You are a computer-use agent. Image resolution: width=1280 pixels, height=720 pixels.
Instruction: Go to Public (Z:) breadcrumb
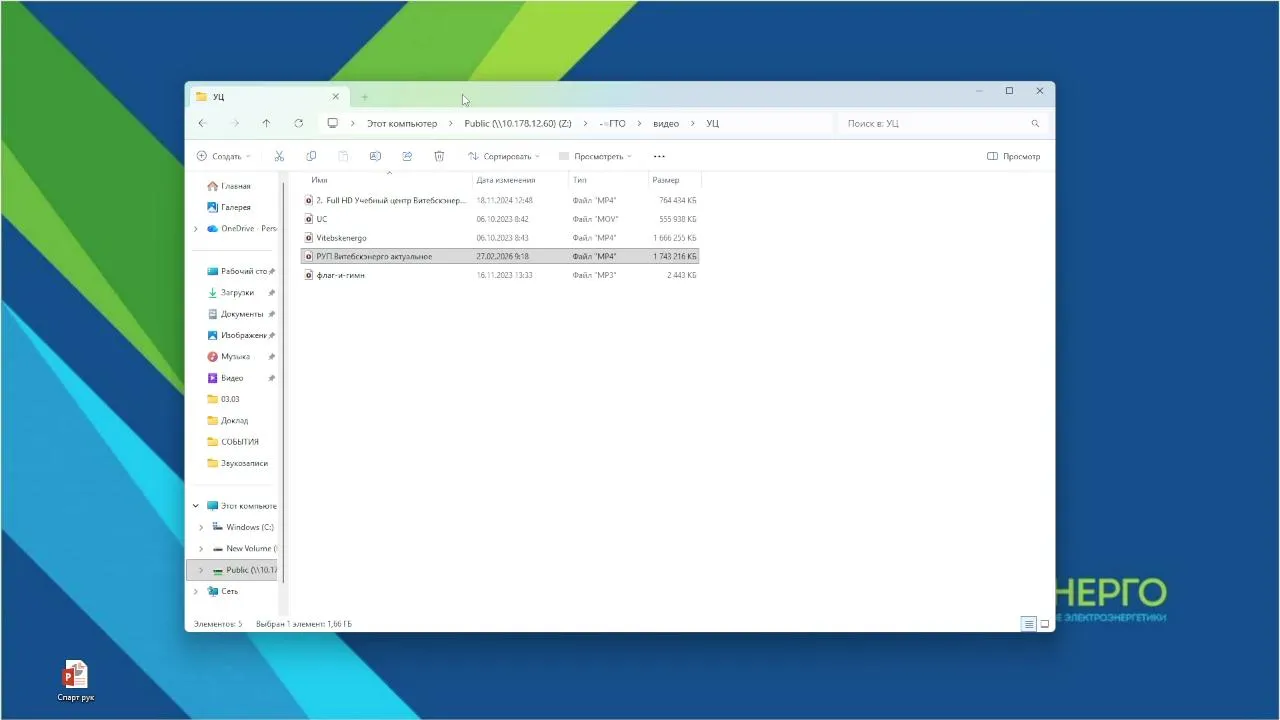click(x=518, y=123)
